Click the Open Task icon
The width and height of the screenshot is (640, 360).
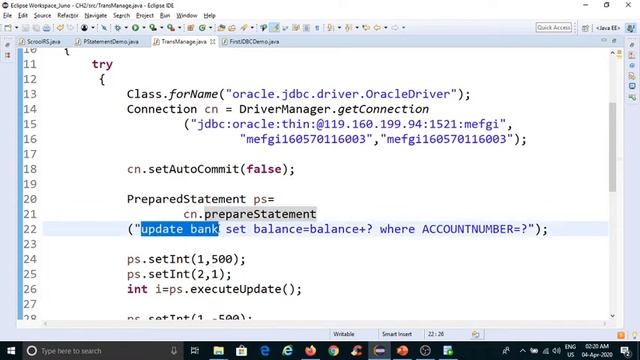pyautogui.click(x=232, y=28)
